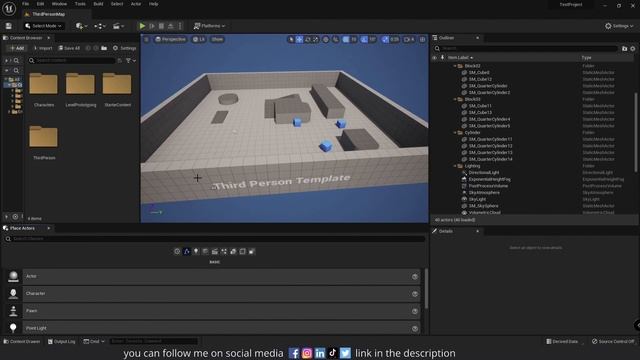Open the Content Drawer in status bar
The height and width of the screenshot is (360, 640).
[x=22, y=342]
